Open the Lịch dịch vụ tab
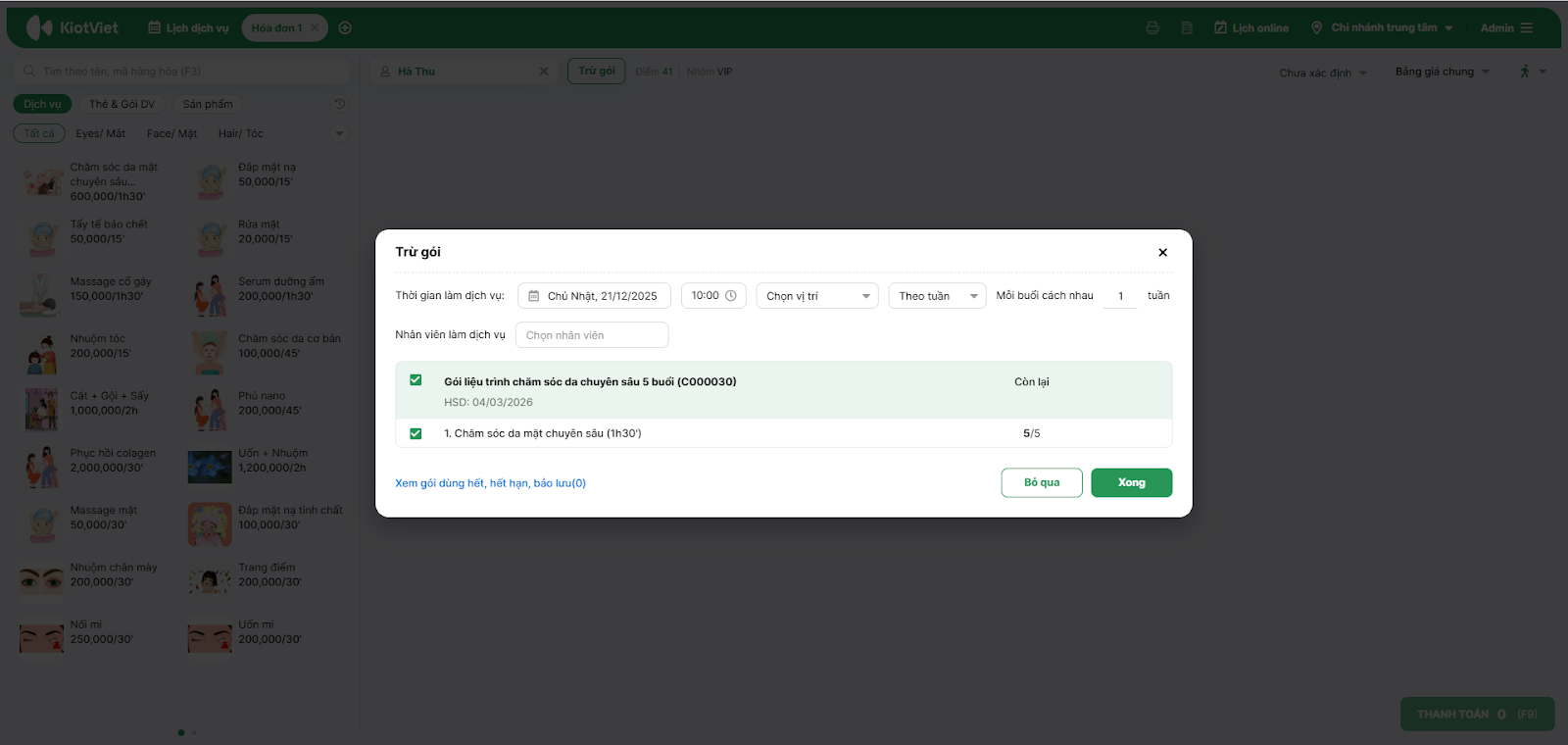Viewport: 1568px width, 745px height. coord(188,28)
